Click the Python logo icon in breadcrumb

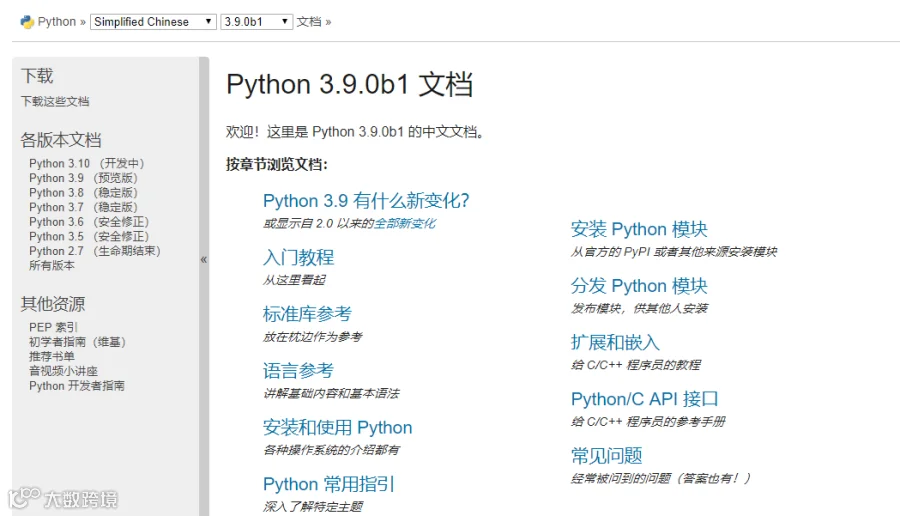click(27, 22)
